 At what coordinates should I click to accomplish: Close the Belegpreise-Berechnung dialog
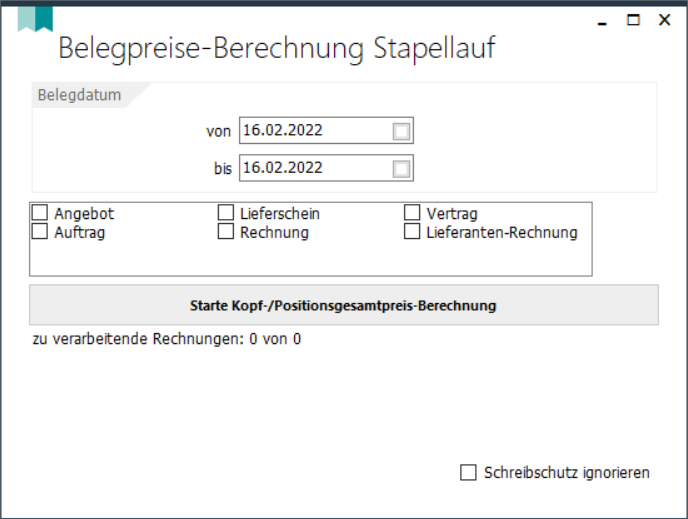(664, 19)
